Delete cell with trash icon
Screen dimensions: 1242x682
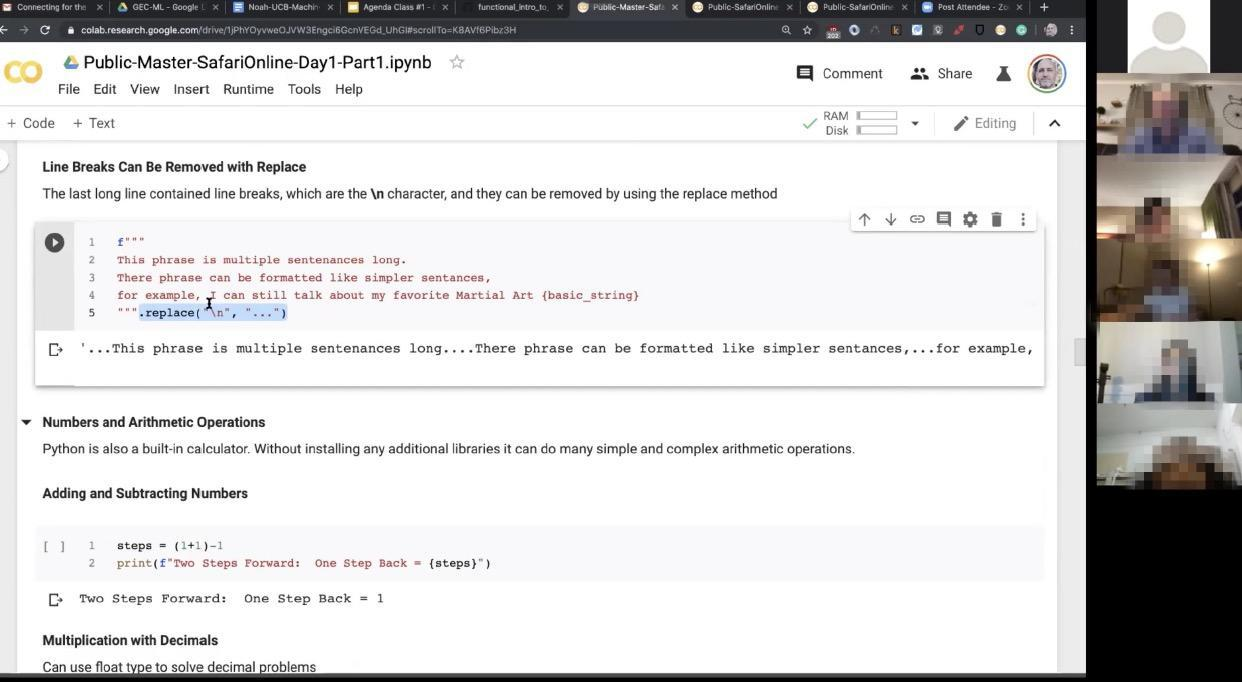click(x=996, y=220)
